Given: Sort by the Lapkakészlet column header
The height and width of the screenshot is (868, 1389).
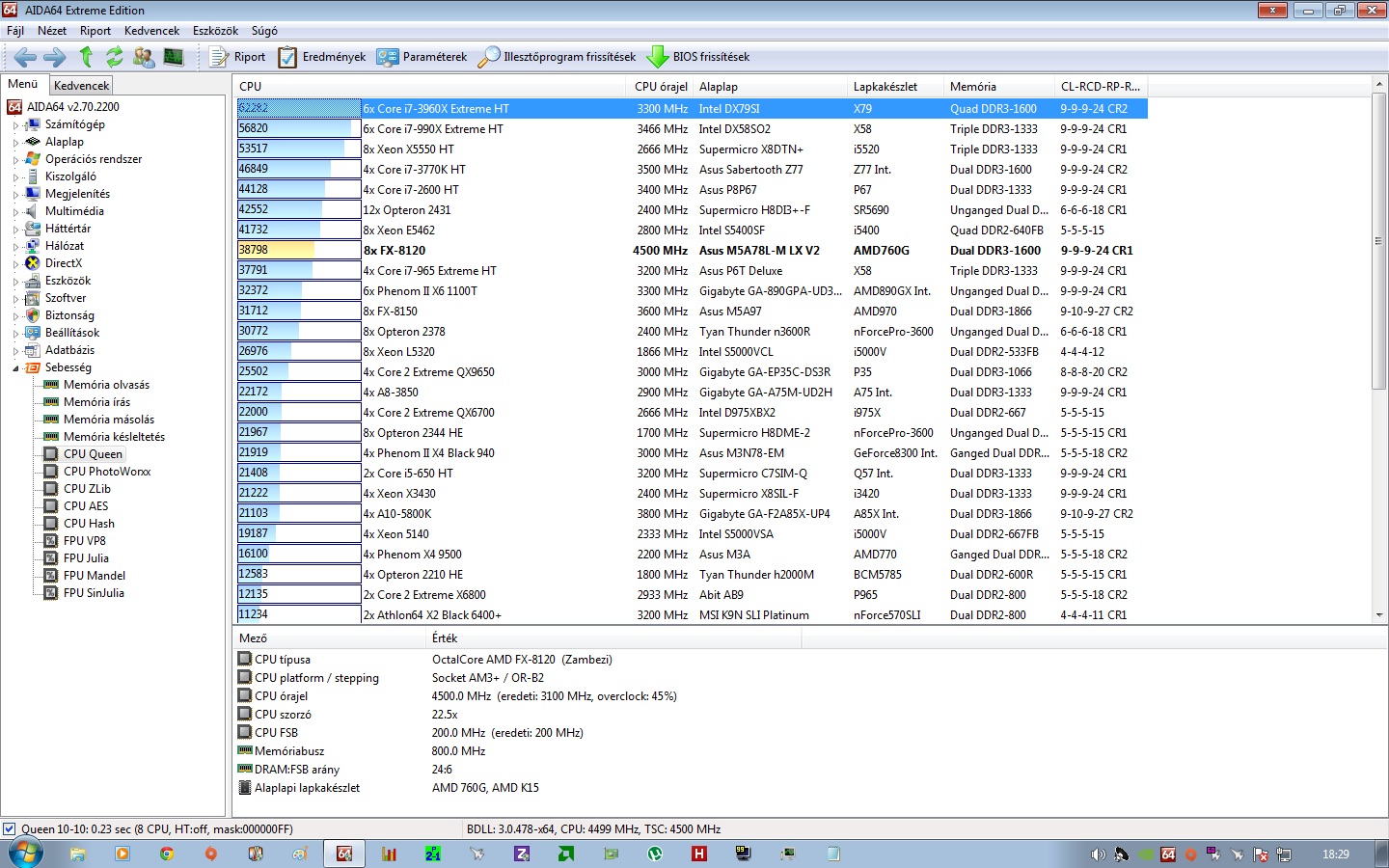Looking at the screenshot, I should [896, 86].
